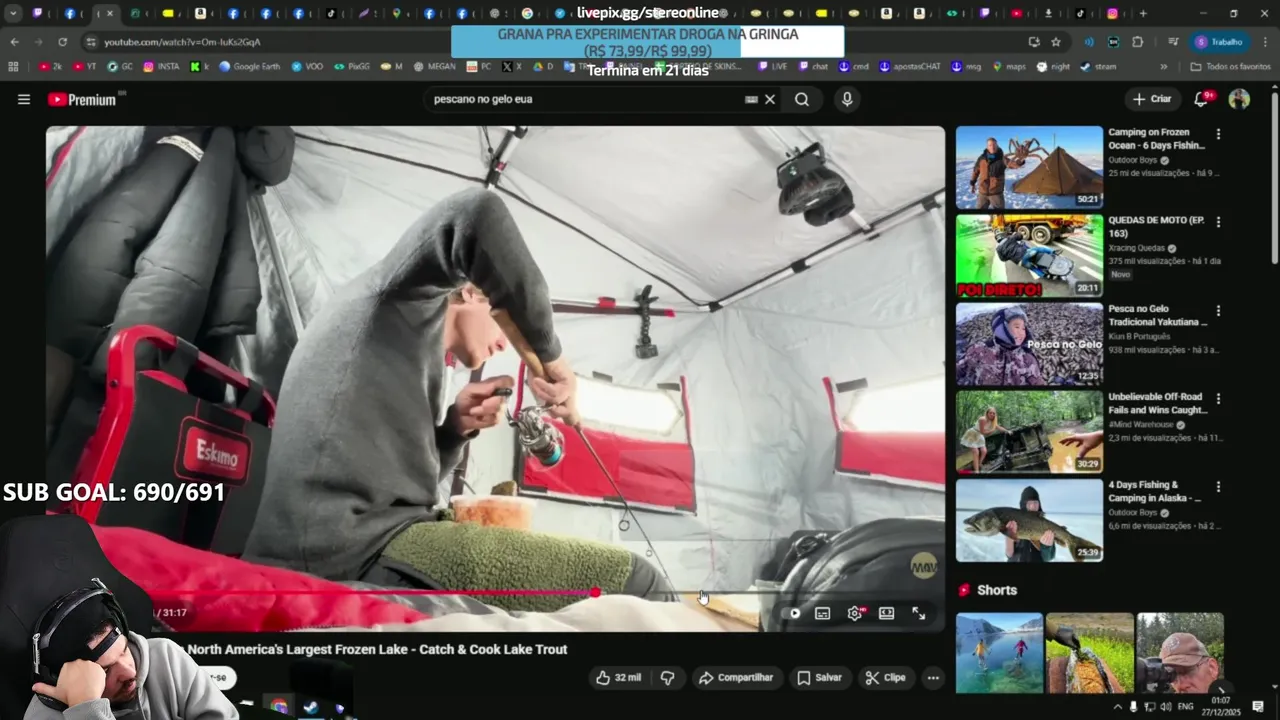The image size is (1280, 720).
Task: Open '4 Days Fishing & Camping in Alaska' thumbnail
Action: [x=1029, y=520]
